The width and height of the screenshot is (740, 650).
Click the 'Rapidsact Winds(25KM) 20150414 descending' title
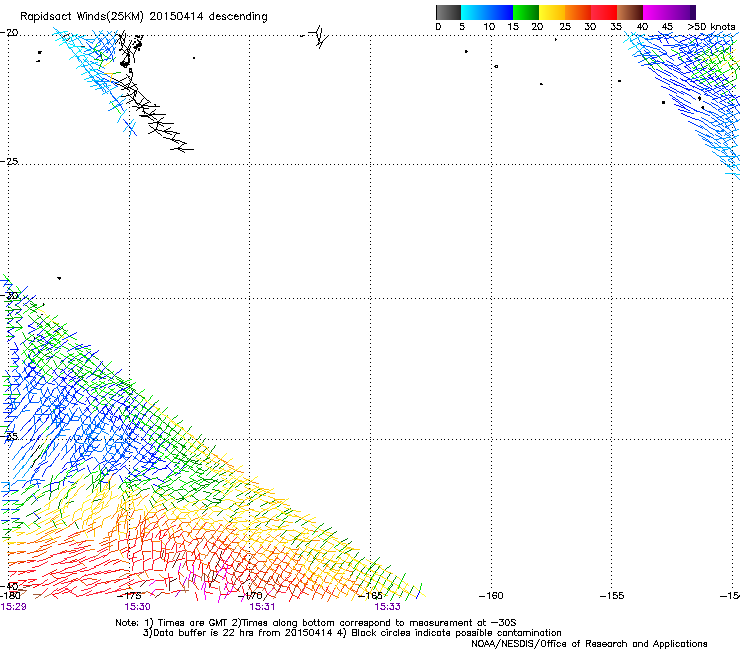coord(143,17)
